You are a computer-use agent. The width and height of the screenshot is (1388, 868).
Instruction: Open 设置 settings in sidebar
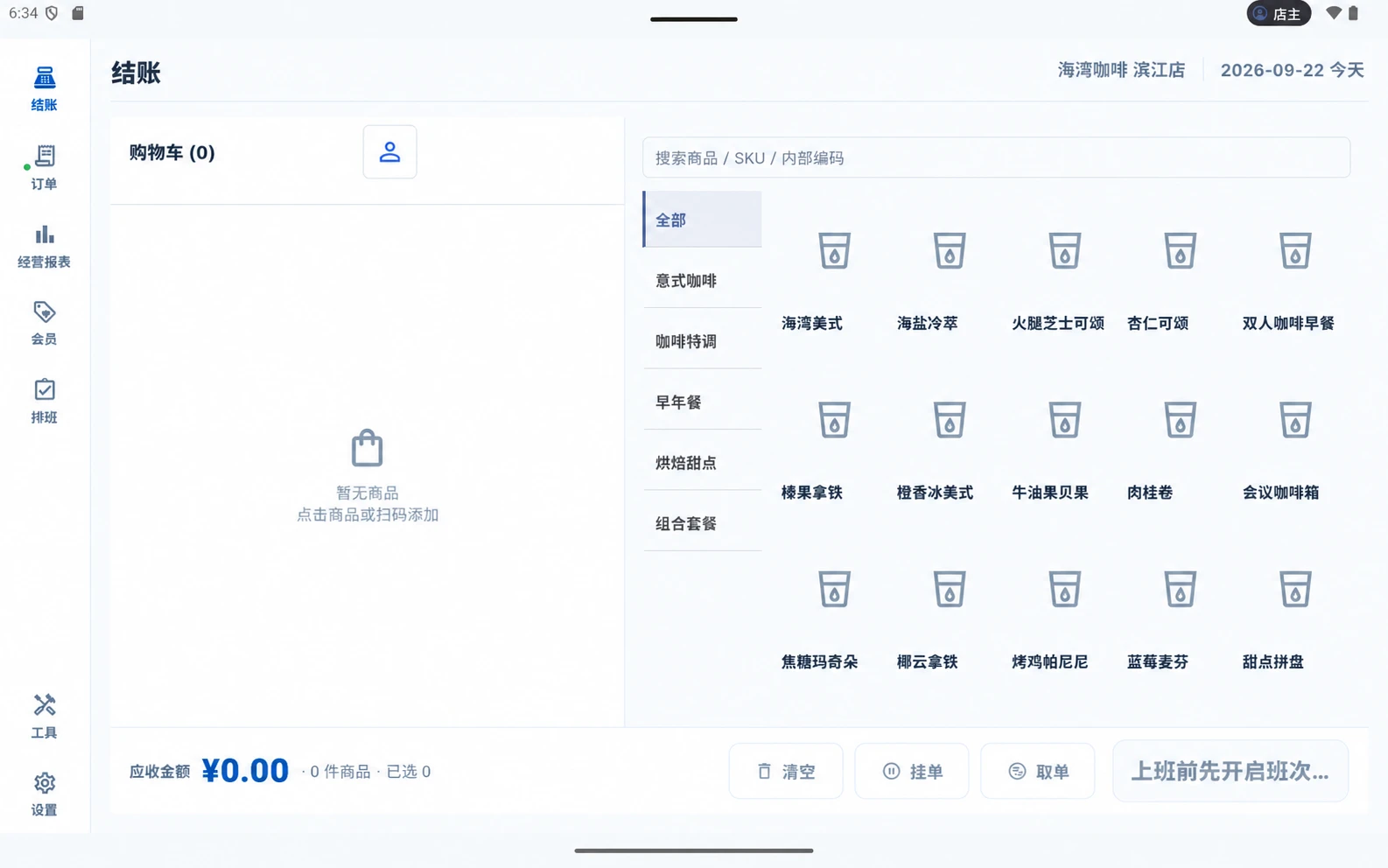pyautogui.click(x=44, y=794)
